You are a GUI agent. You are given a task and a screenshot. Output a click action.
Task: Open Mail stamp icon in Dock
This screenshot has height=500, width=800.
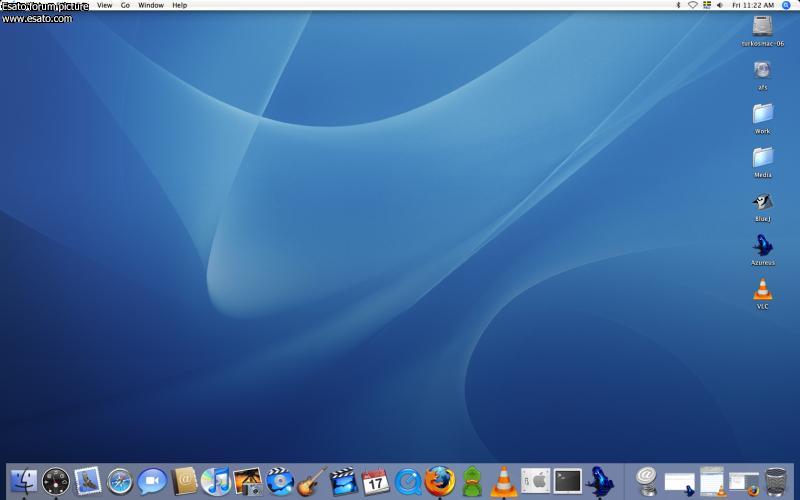[88, 482]
